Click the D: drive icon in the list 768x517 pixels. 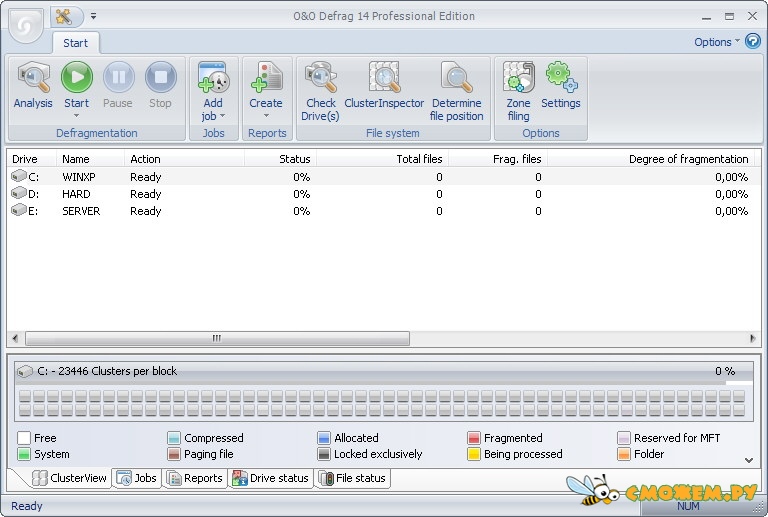[19, 193]
